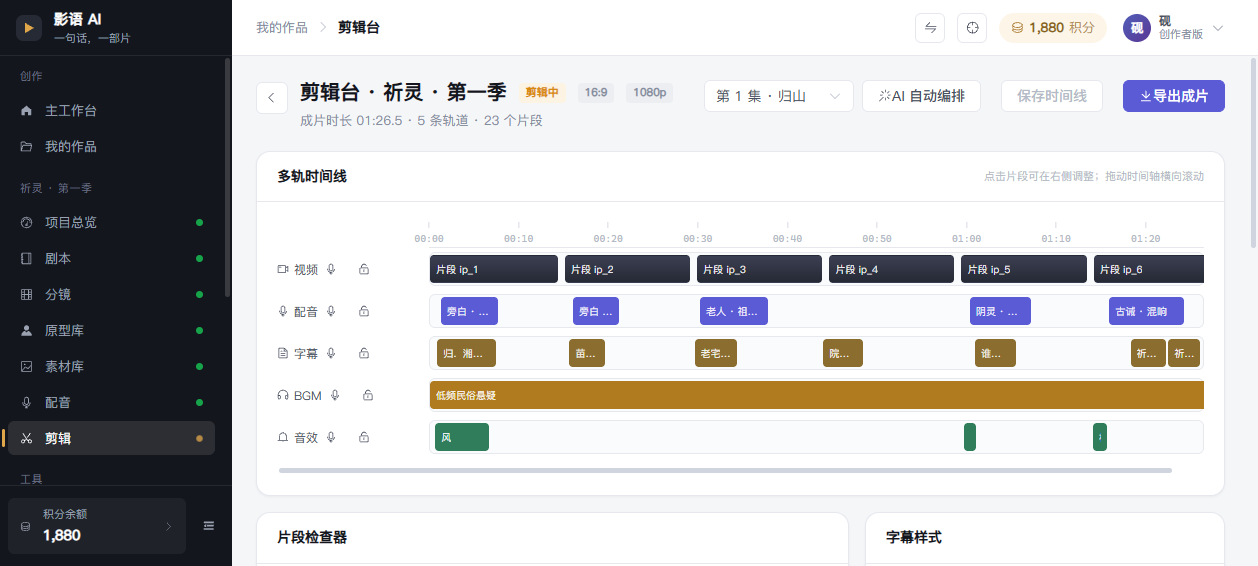Select video clip 片段 ip_4
Screen dimensions: 1258x566
click(891, 269)
